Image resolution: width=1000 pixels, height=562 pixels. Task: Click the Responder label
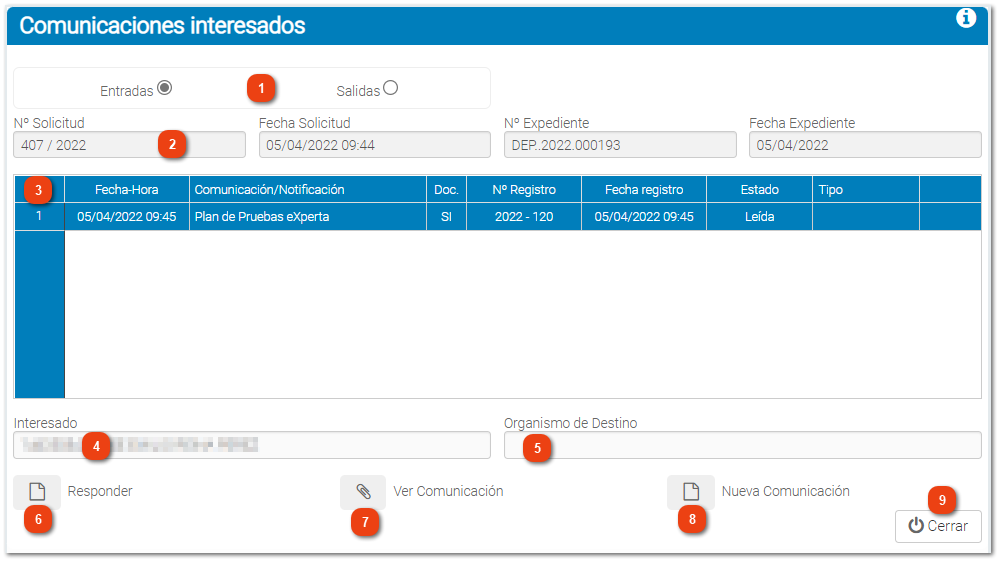coord(100,491)
